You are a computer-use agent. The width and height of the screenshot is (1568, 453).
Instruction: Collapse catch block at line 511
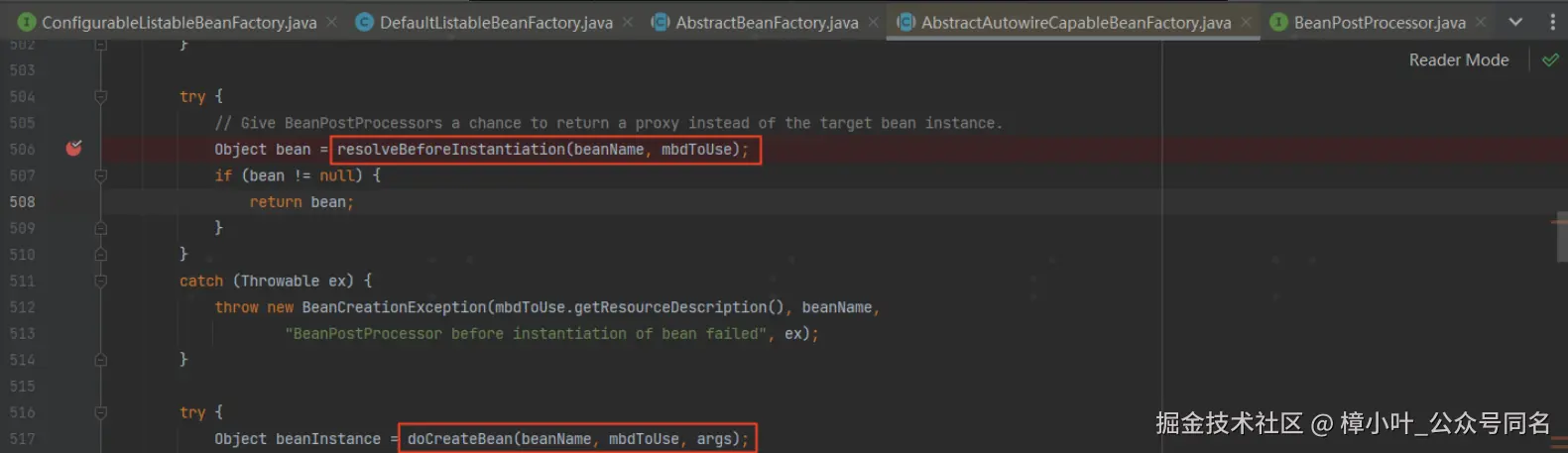[100, 281]
